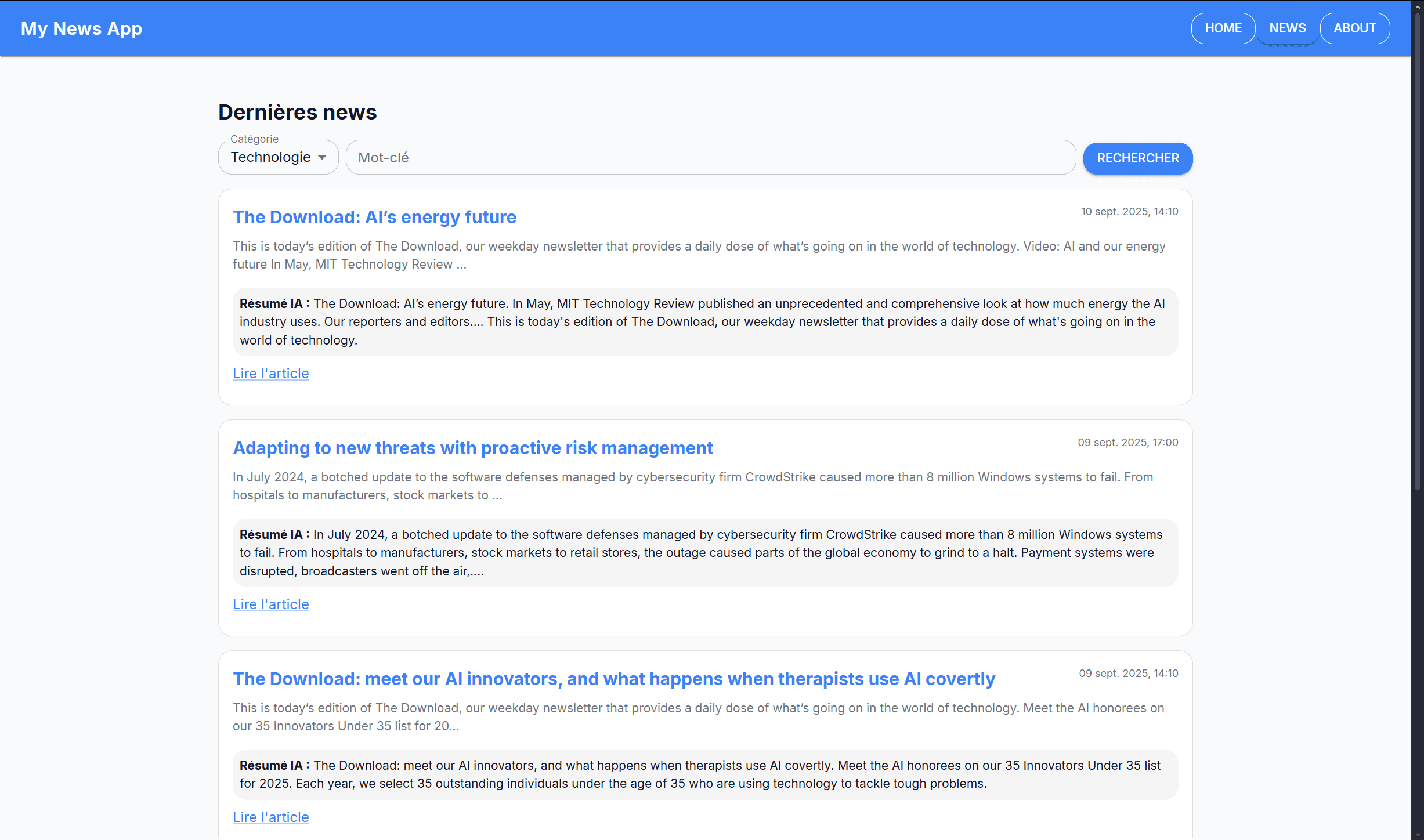
Task: Go to the HOME nav item
Action: click(x=1223, y=28)
